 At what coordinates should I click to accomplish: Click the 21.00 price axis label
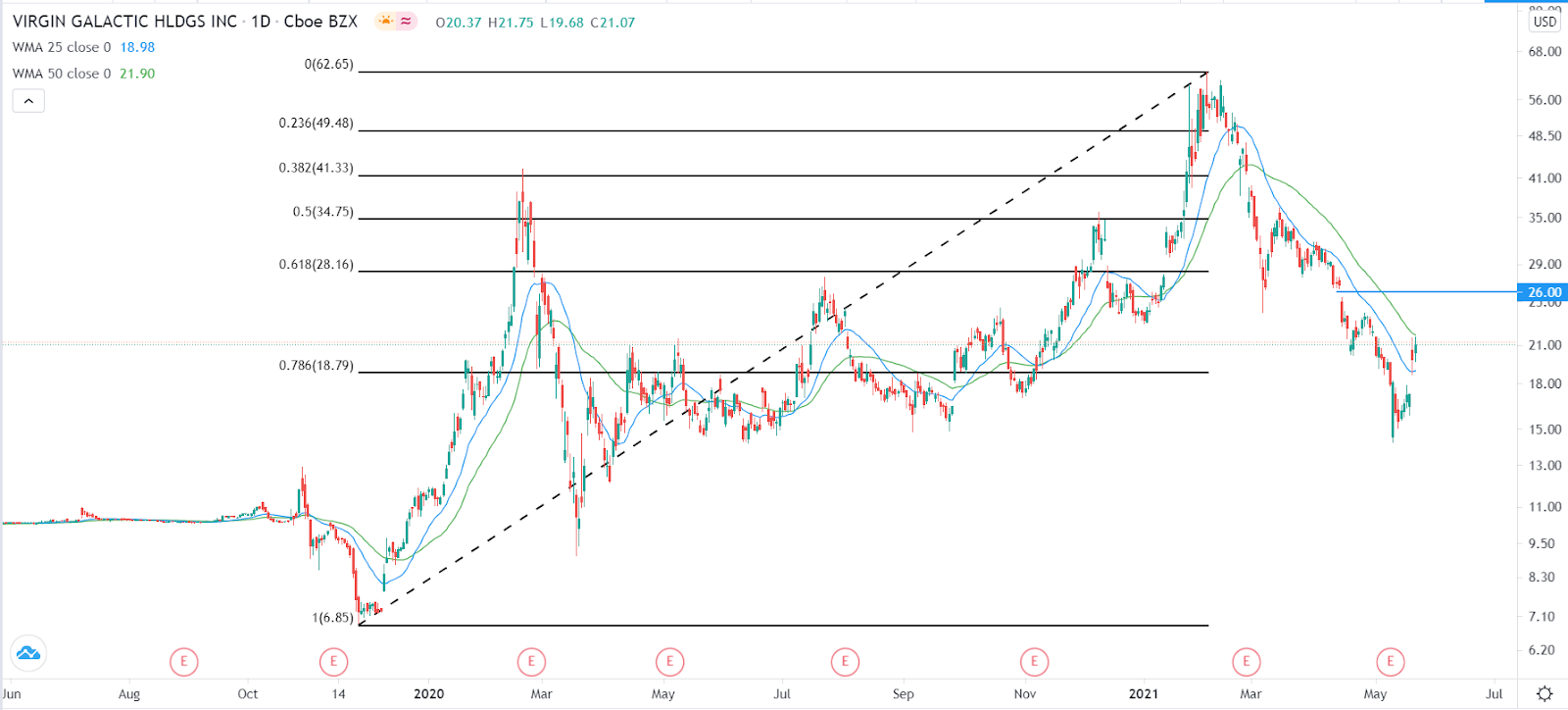click(1544, 345)
